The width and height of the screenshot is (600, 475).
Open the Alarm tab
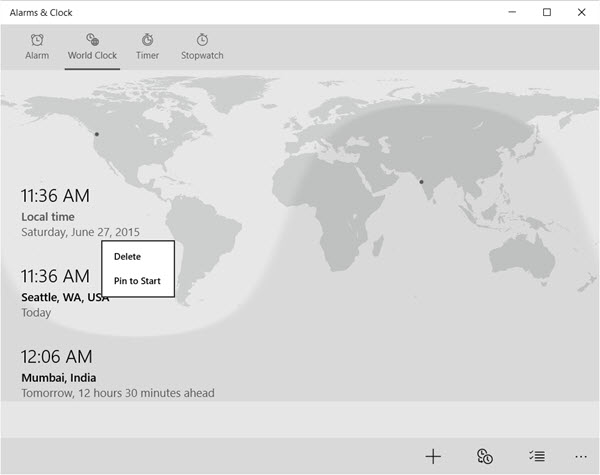pyautogui.click(x=37, y=47)
